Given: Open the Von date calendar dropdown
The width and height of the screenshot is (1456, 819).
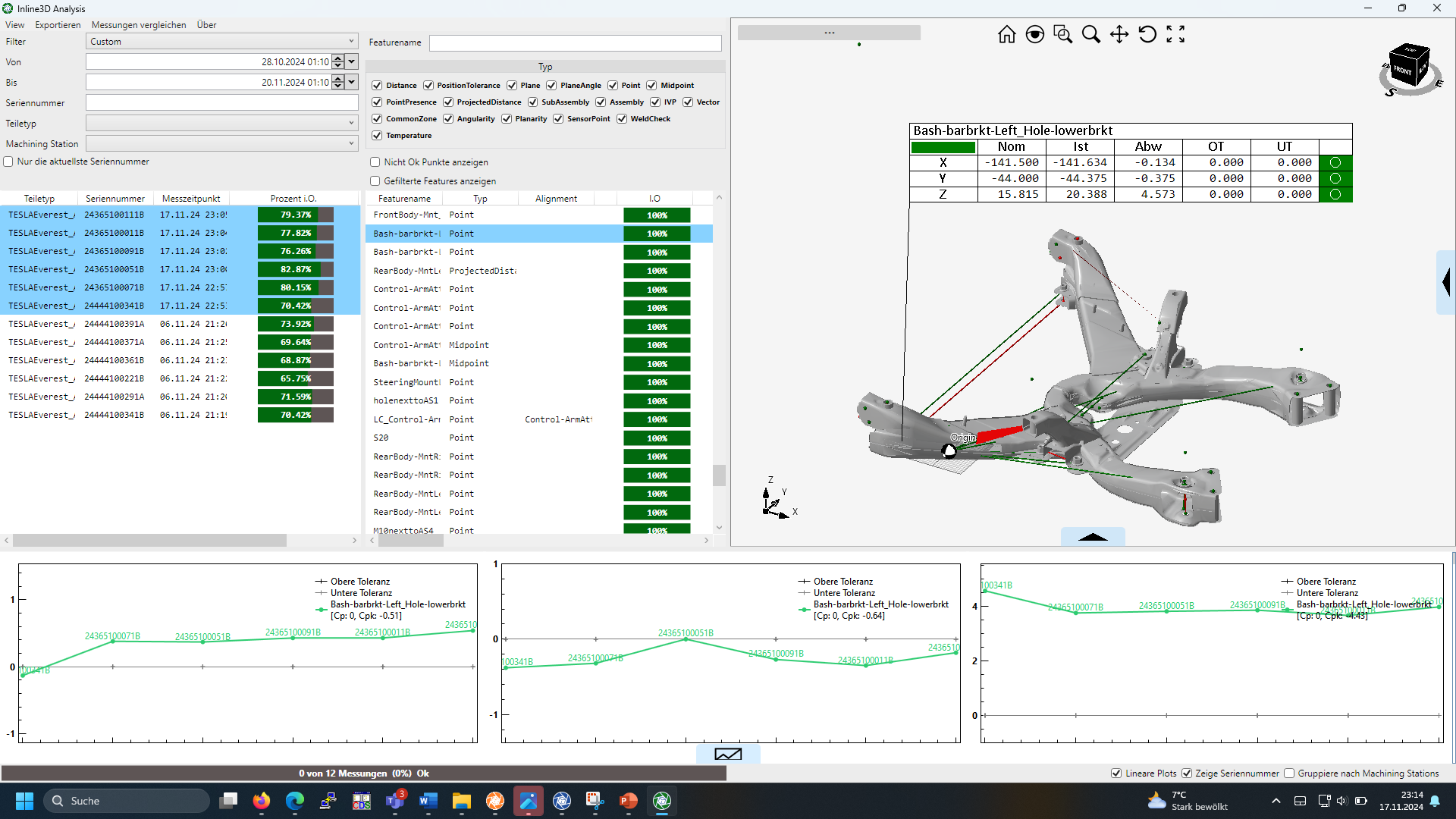Looking at the screenshot, I should pos(352,61).
